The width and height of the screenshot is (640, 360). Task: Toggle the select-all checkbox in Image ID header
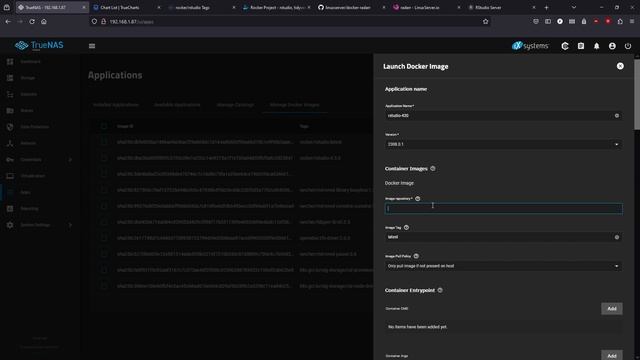coord(104,126)
